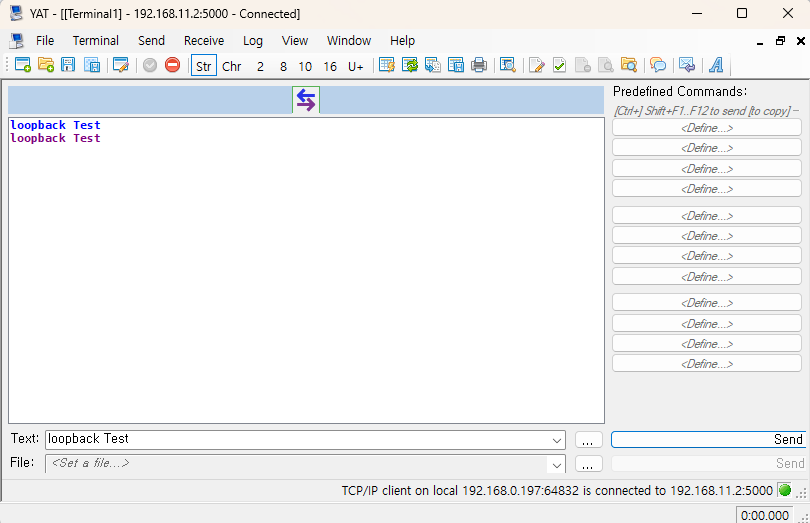Image resolution: width=810 pixels, height=523 pixels.
Task: Open the Window menu
Action: [349, 40]
